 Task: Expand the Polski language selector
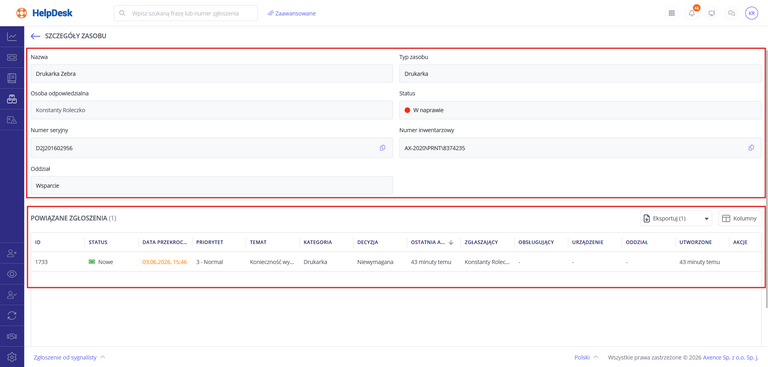point(586,357)
